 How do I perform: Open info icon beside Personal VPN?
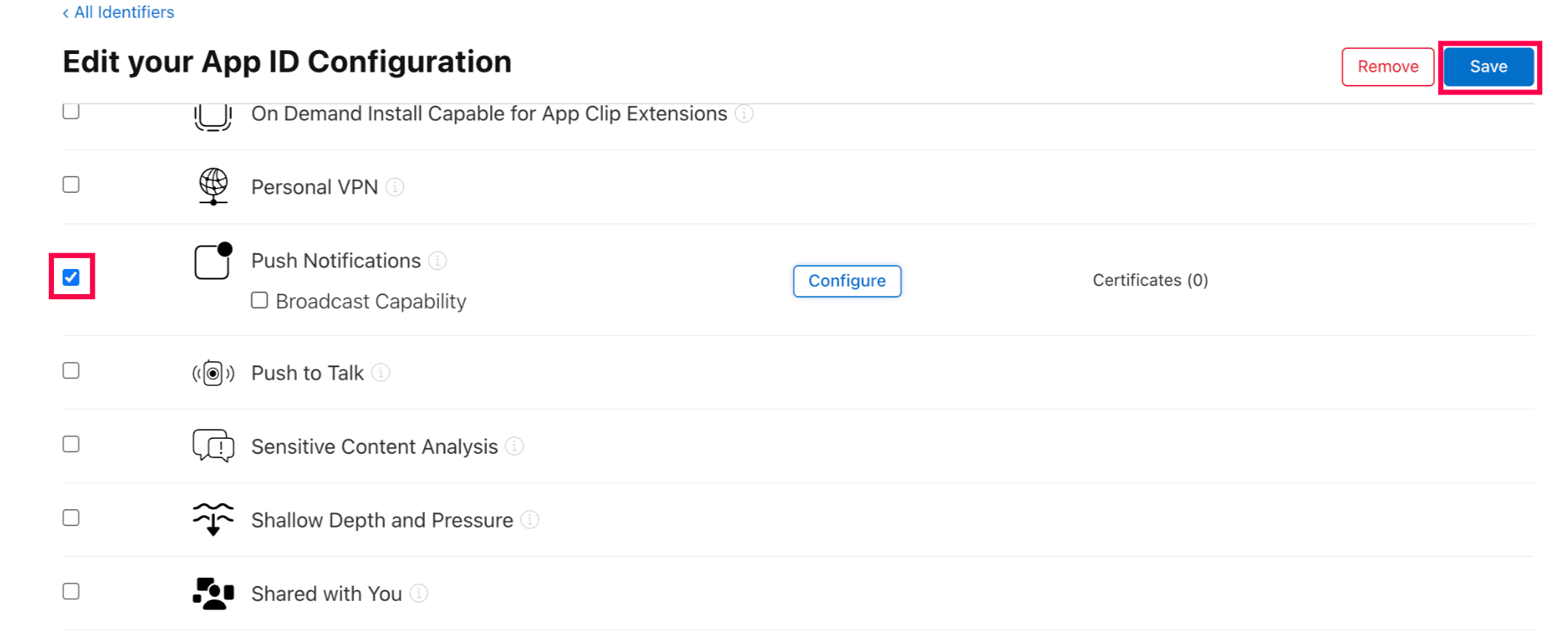point(395,187)
